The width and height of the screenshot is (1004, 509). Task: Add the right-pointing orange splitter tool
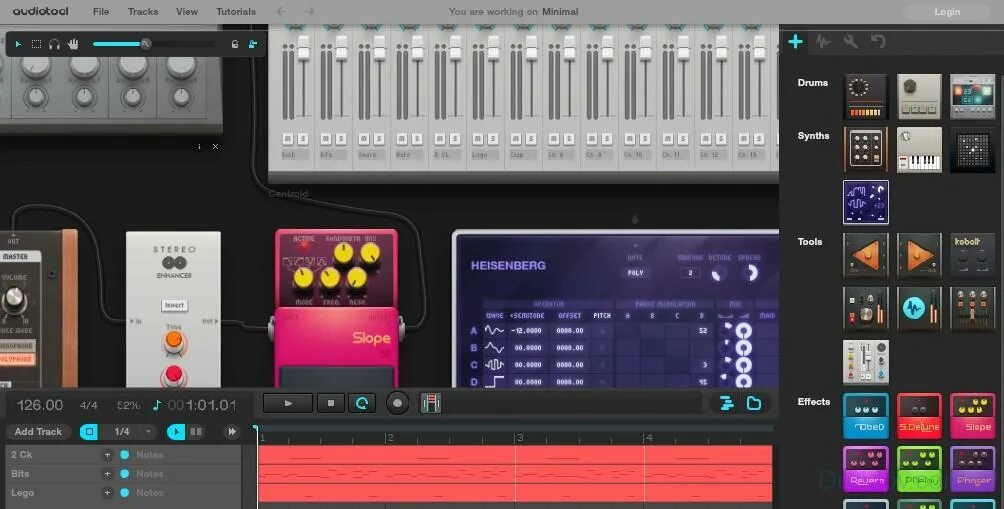[x=919, y=255]
